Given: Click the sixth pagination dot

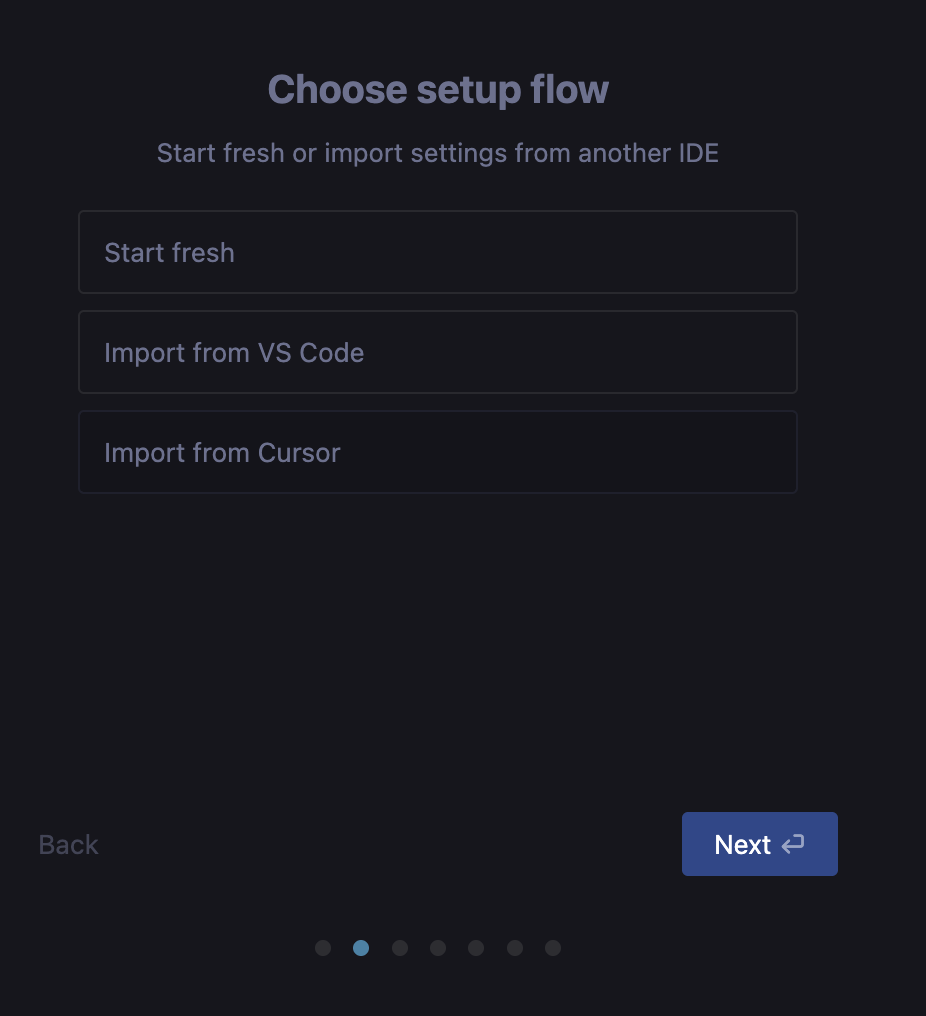Looking at the screenshot, I should click(x=515, y=948).
